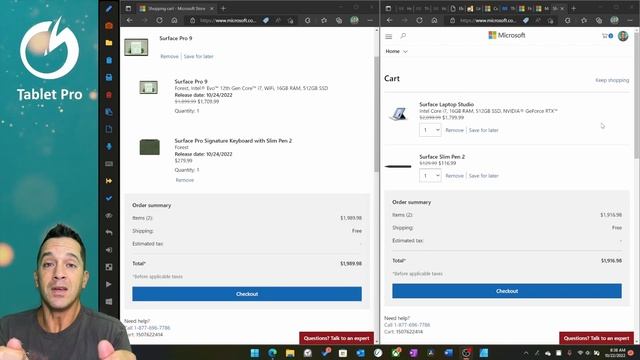Viewport: 640px width, 360px height.
Task: Save the Surface Pro 9 bundle for later
Action: 198,56
